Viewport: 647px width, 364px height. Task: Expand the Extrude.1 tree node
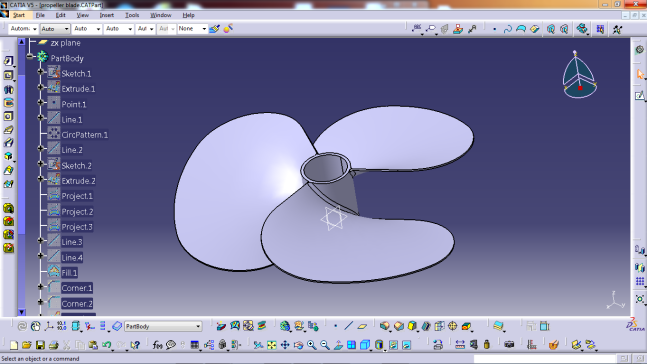tap(40, 87)
